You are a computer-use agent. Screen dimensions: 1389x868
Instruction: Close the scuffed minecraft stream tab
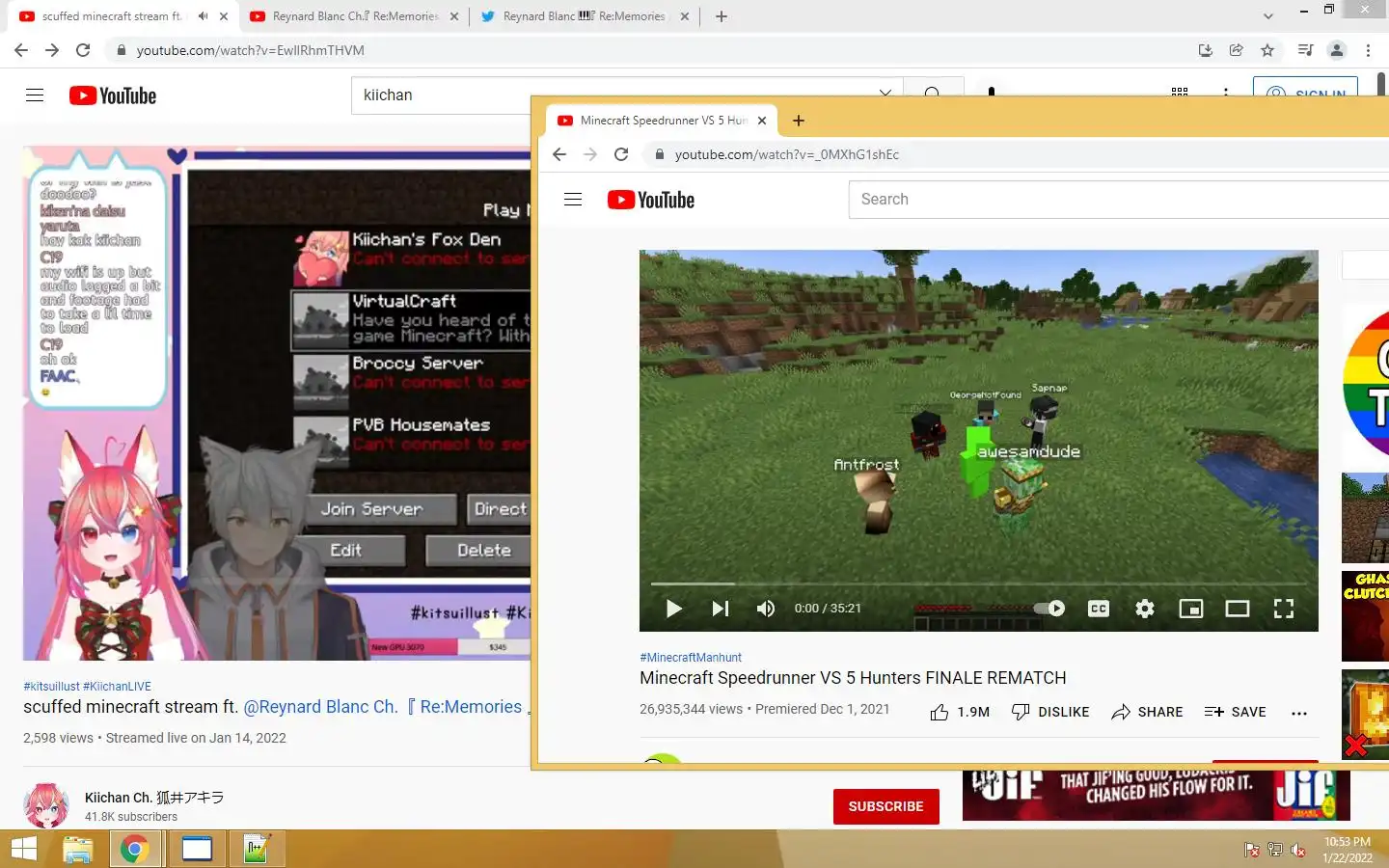[224, 16]
